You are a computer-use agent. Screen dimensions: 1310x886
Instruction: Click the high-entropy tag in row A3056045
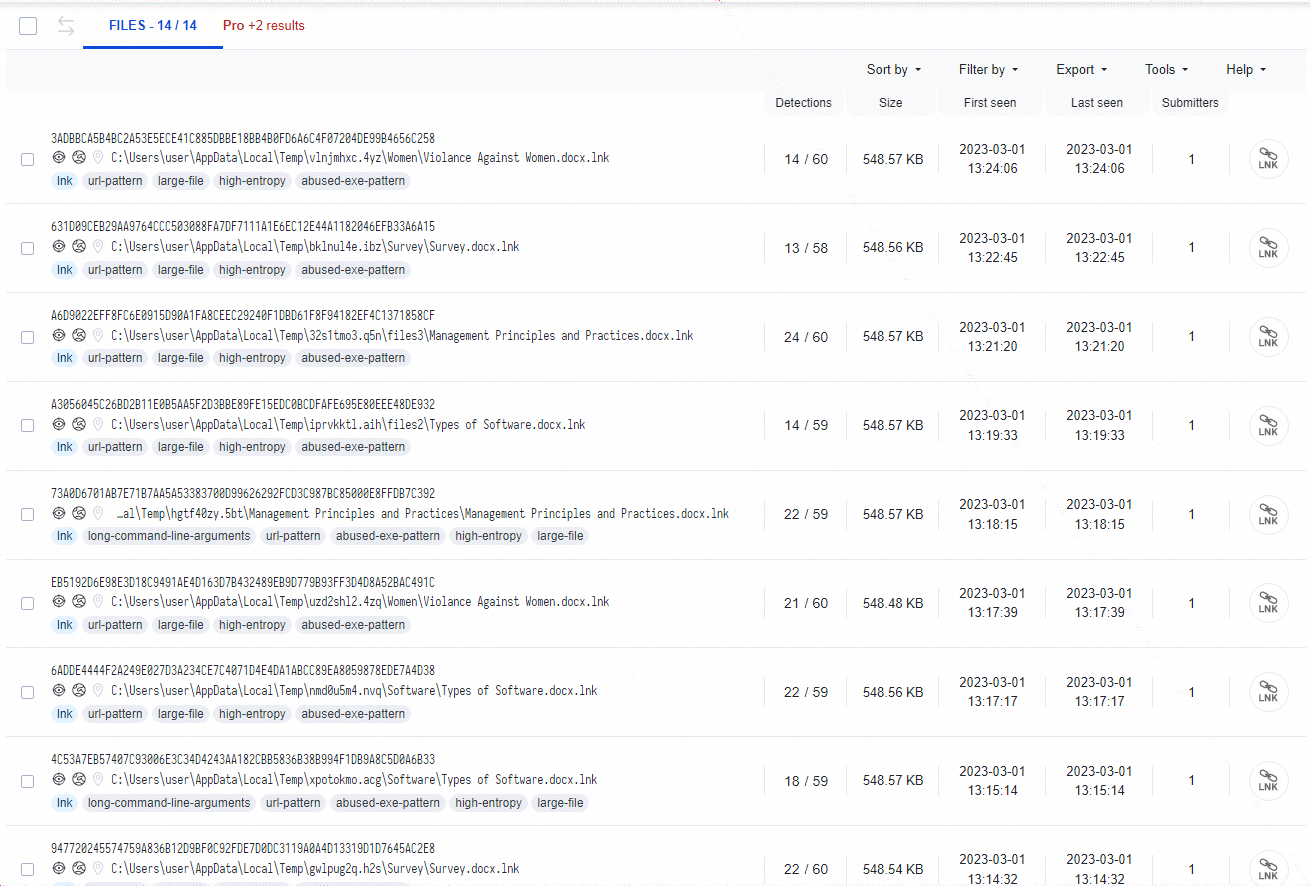coord(252,447)
